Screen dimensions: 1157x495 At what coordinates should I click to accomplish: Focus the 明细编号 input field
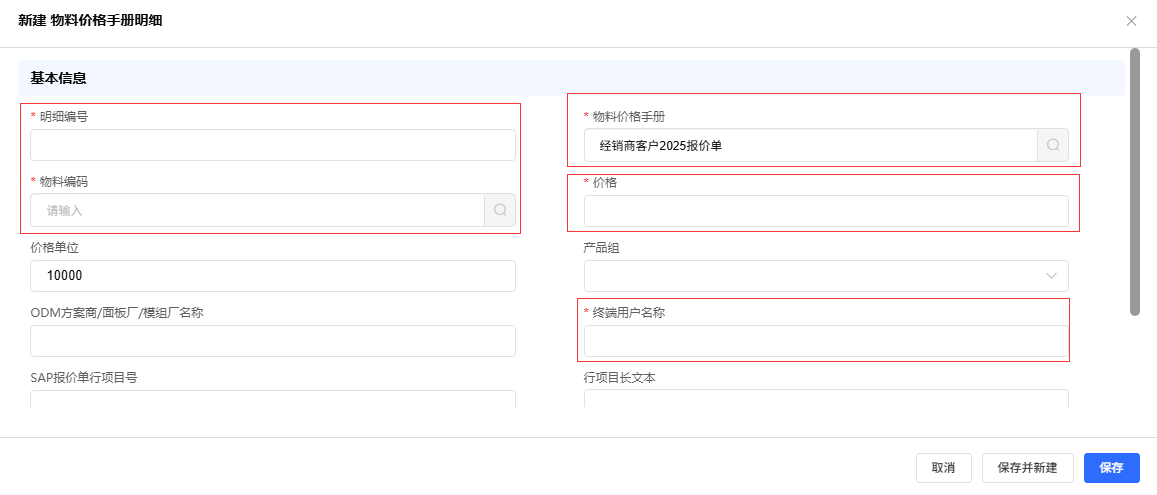coord(272,145)
